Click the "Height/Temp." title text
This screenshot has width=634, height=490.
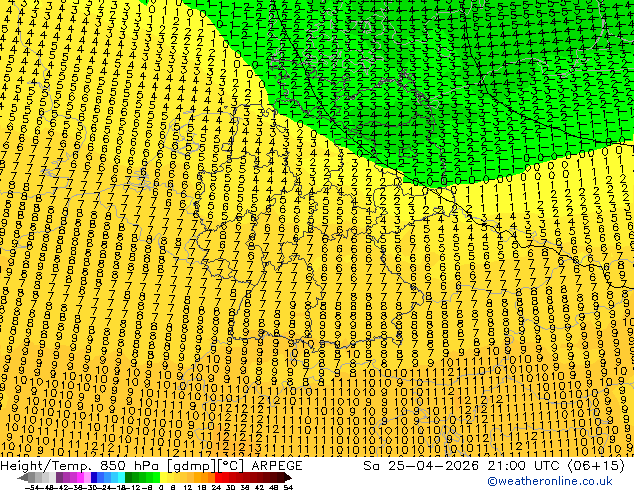[x=44, y=466]
